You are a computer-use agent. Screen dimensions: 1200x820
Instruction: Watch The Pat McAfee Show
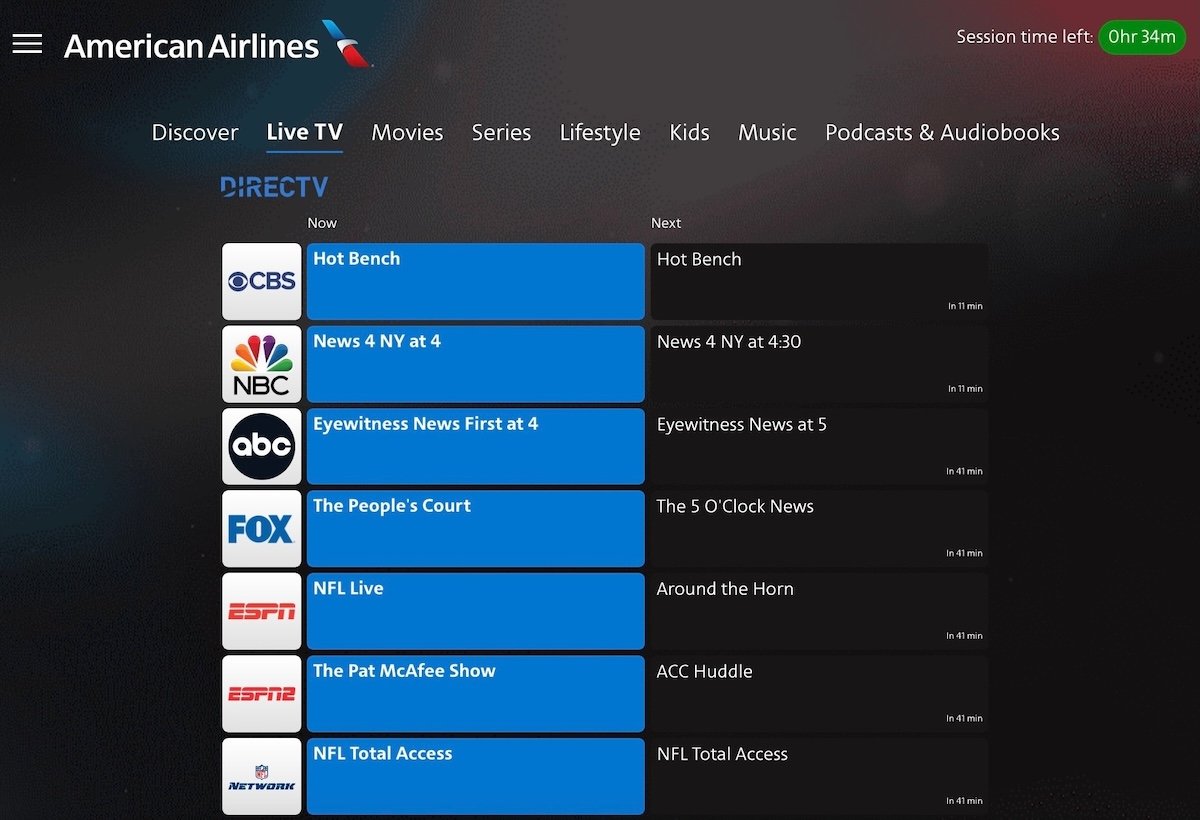point(476,694)
